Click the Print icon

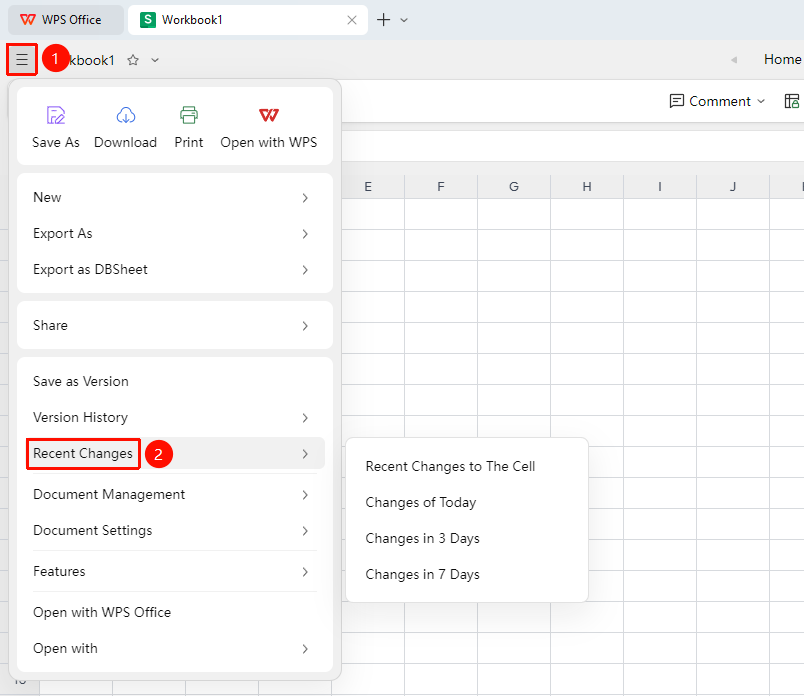pyautogui.click(x=189, y=115)
